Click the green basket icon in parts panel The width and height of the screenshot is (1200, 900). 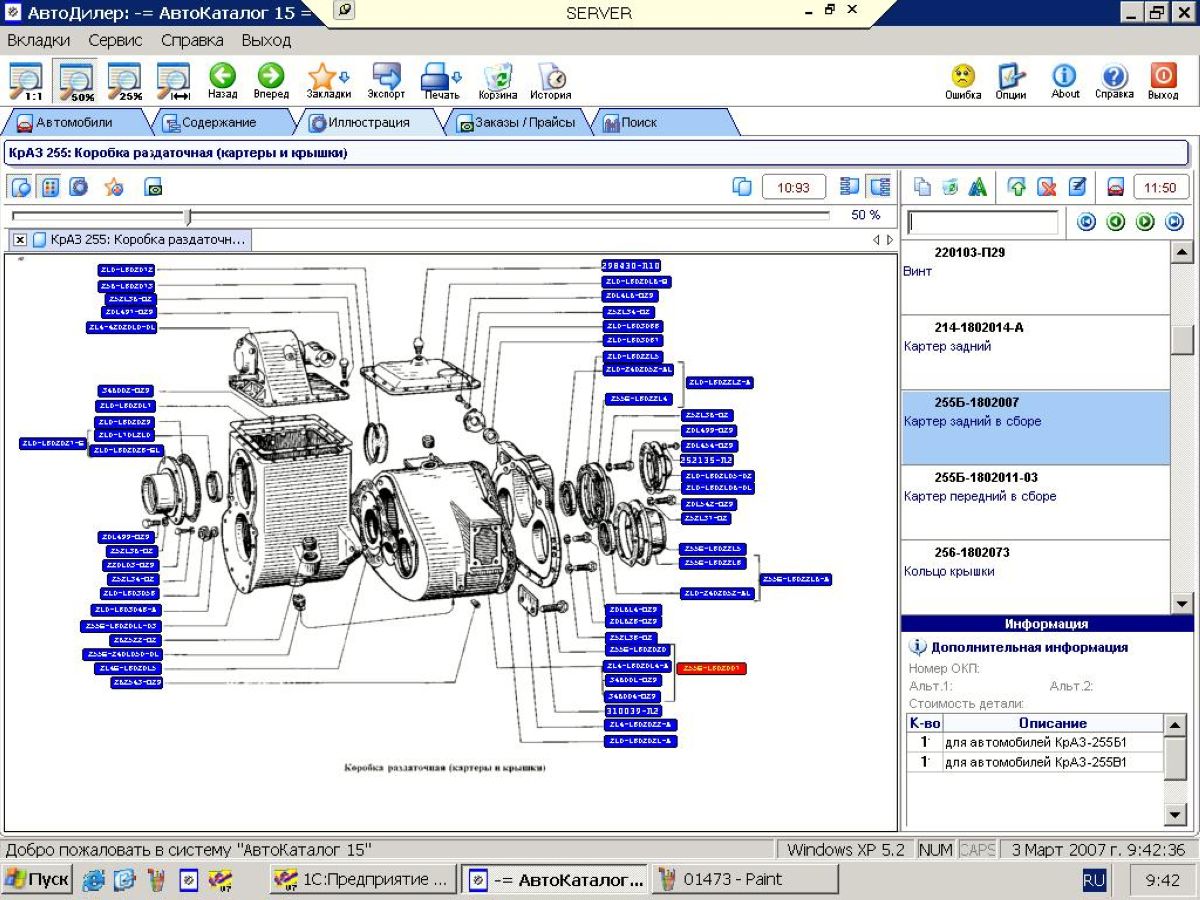[950, 187]
